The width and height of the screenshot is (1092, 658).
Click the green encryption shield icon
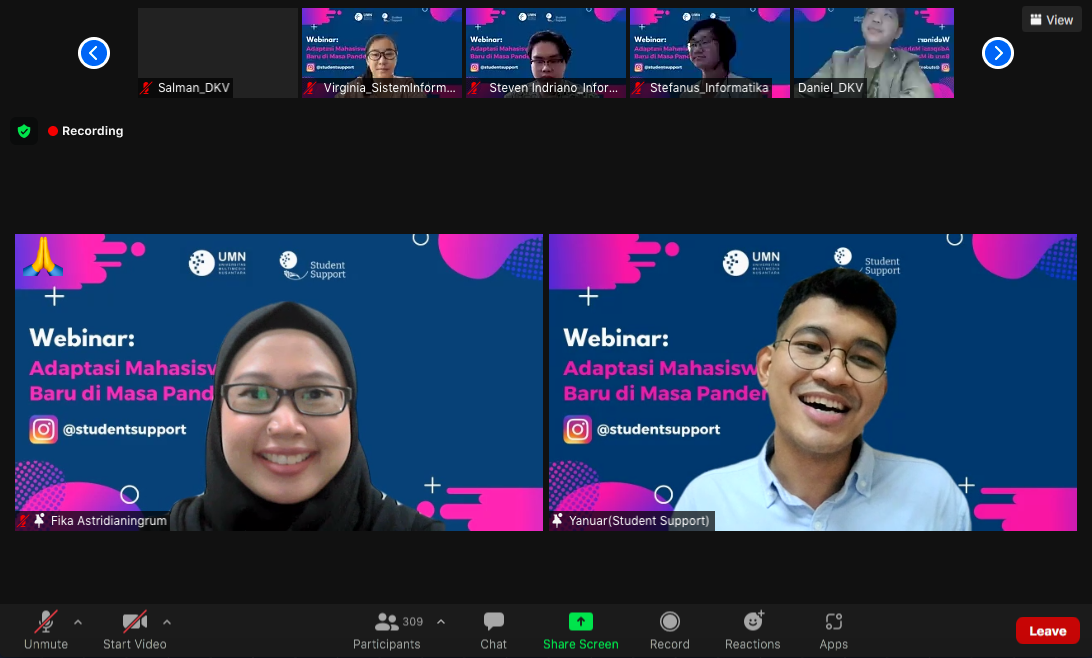24,131
